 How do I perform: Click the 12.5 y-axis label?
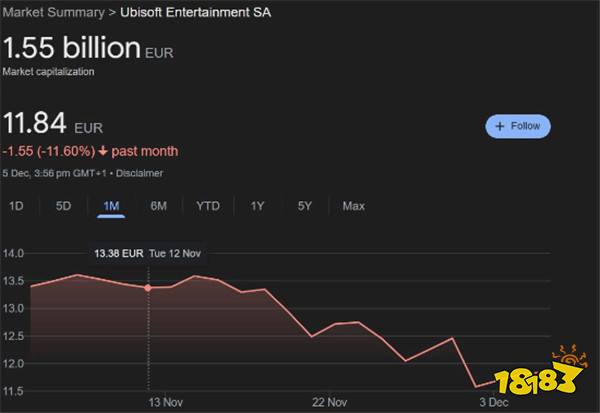(13, 336)
